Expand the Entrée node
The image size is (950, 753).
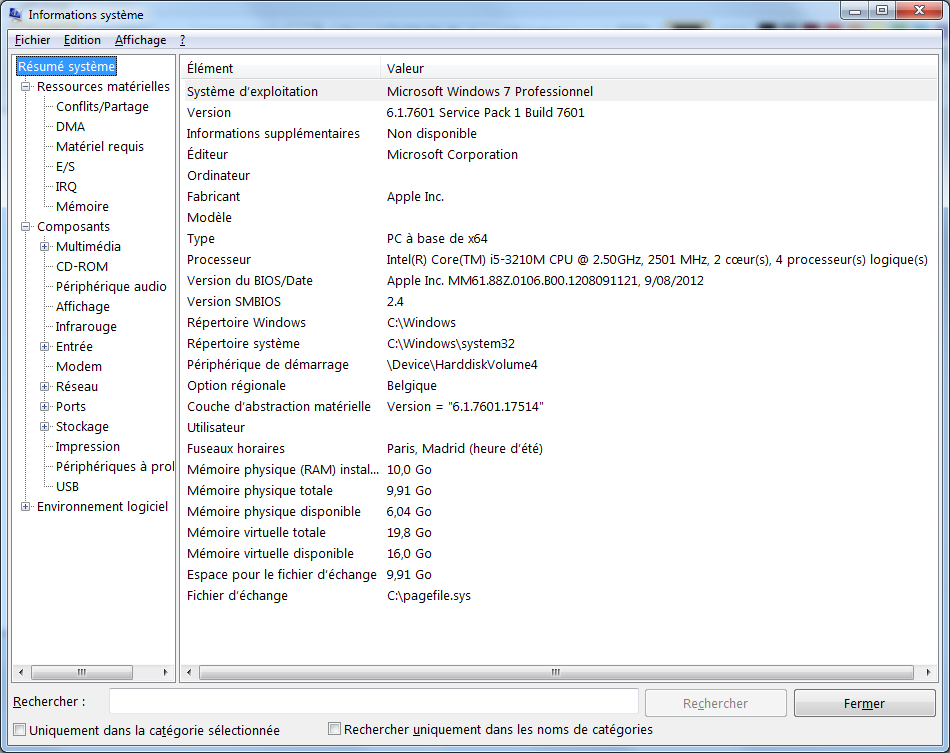44,347
